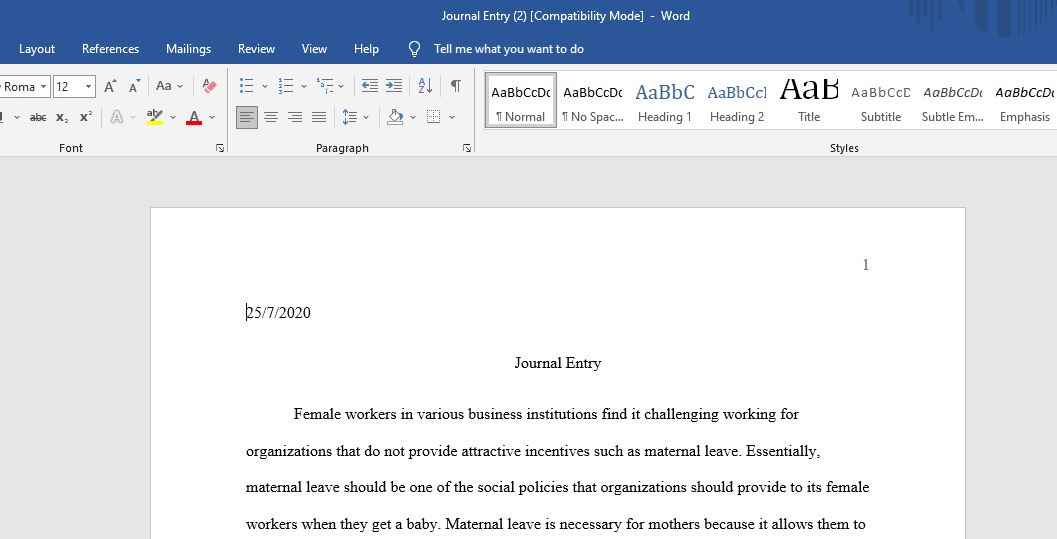This screenshot has height=539, width=1057.
Task: Toggle strikethrough formatting
Action: 38,117
